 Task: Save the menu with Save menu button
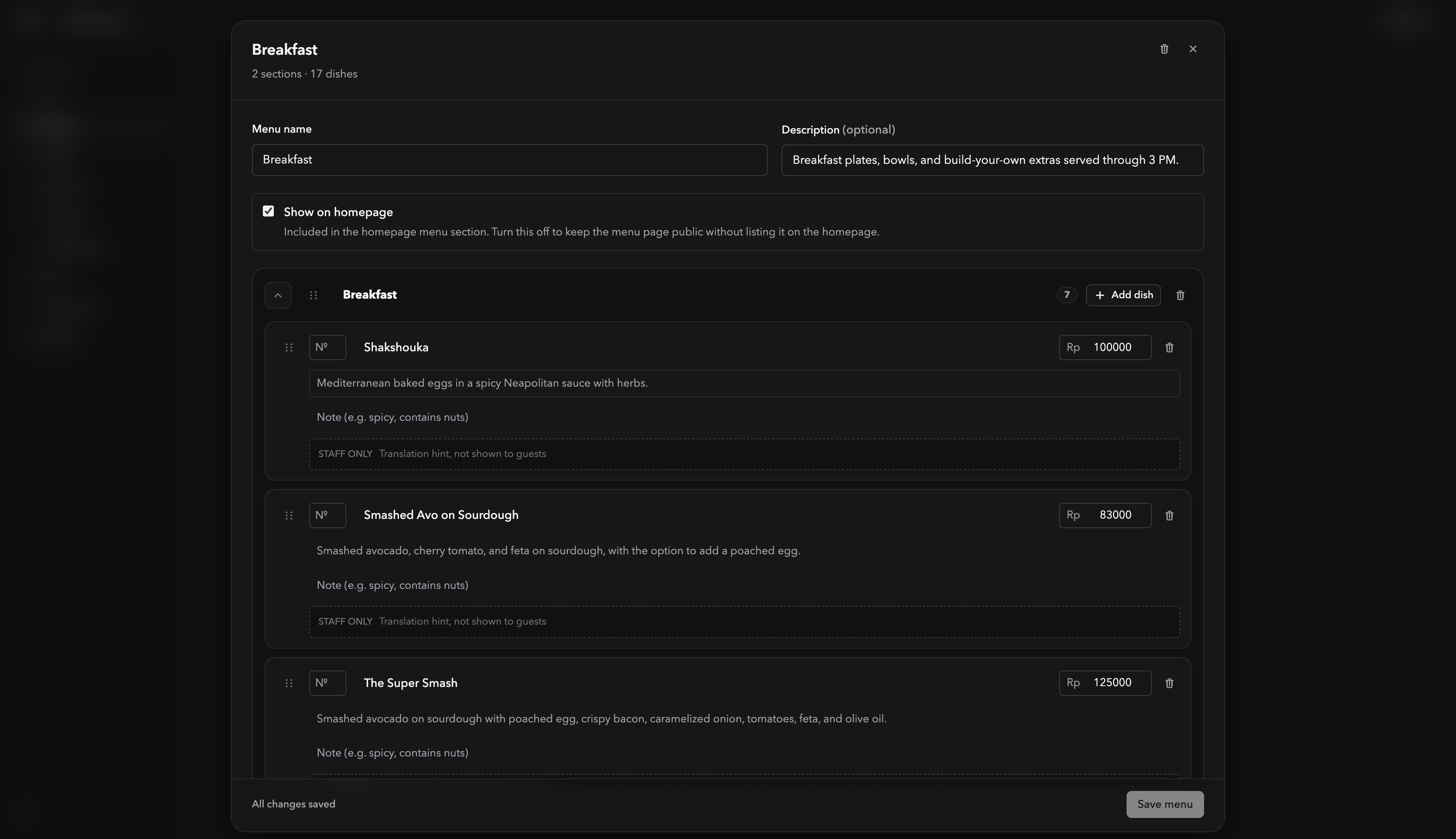(1164, 804)
